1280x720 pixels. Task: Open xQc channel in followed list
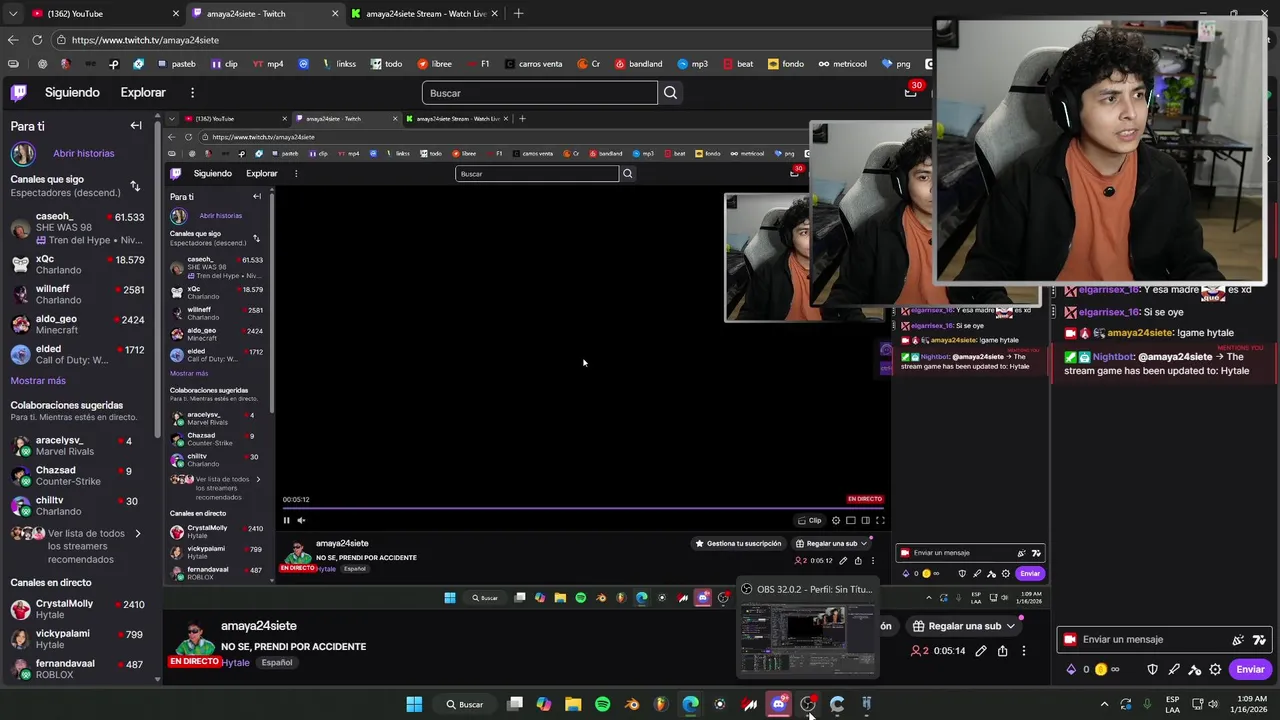coord(78,265)
